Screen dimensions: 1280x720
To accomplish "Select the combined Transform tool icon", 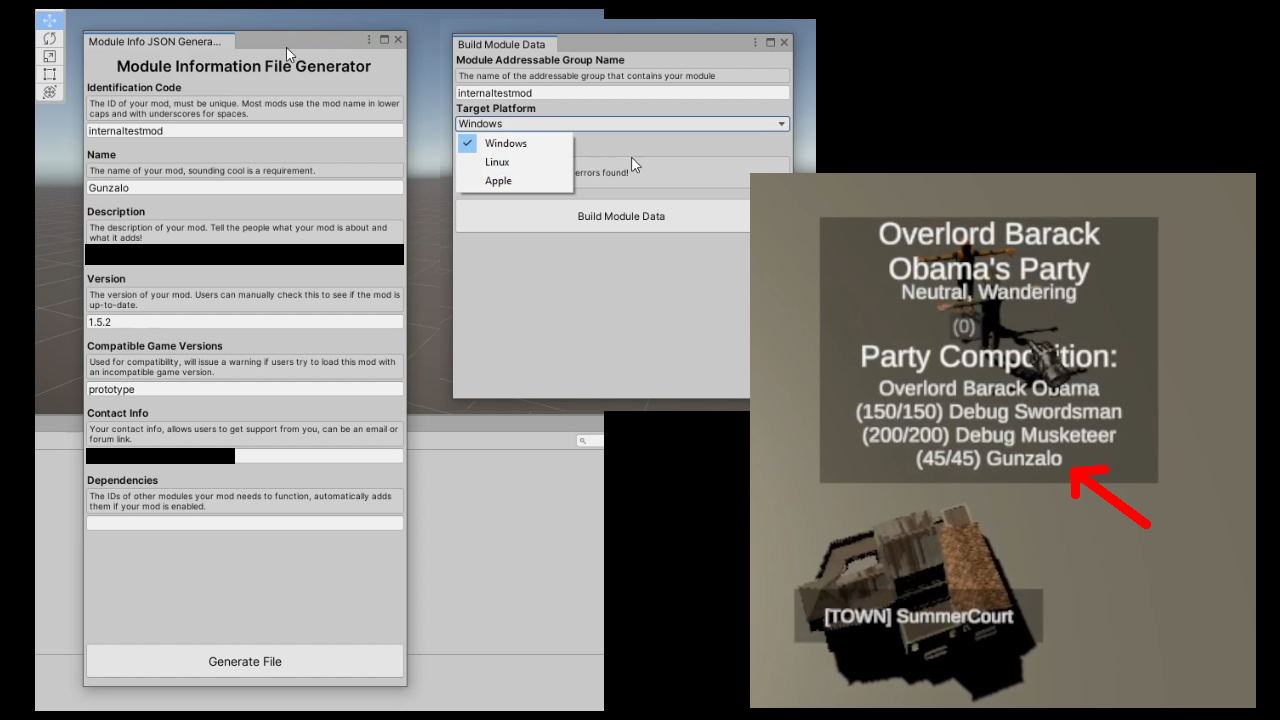I will 50,92.
